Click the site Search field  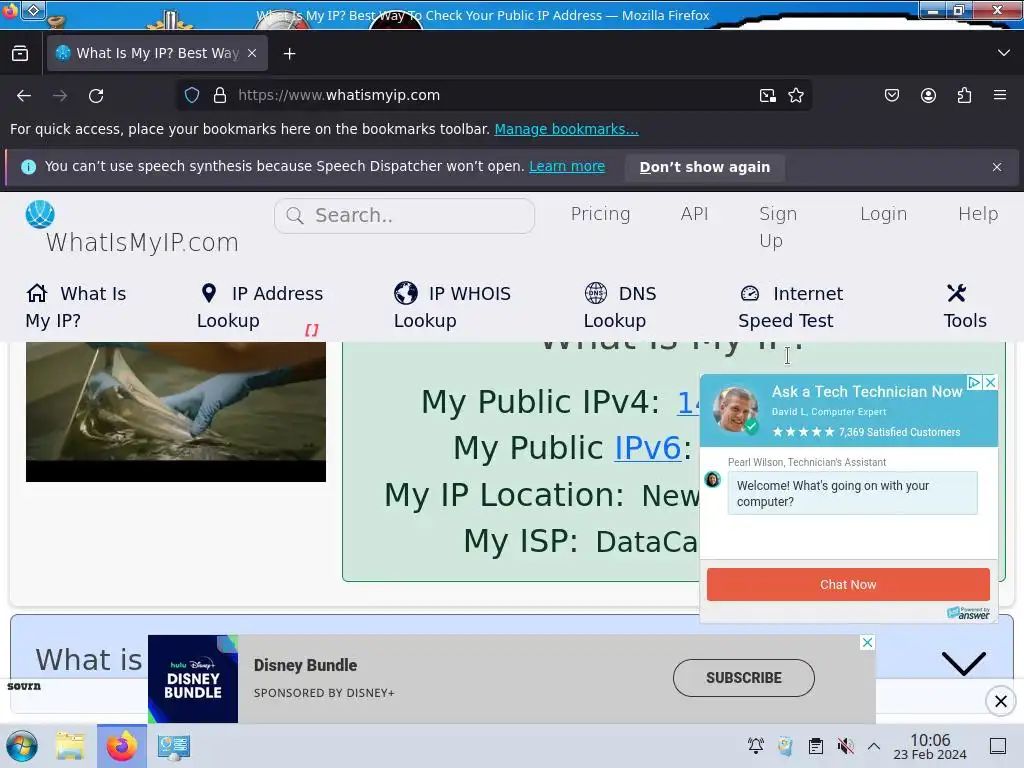[404, 216]
